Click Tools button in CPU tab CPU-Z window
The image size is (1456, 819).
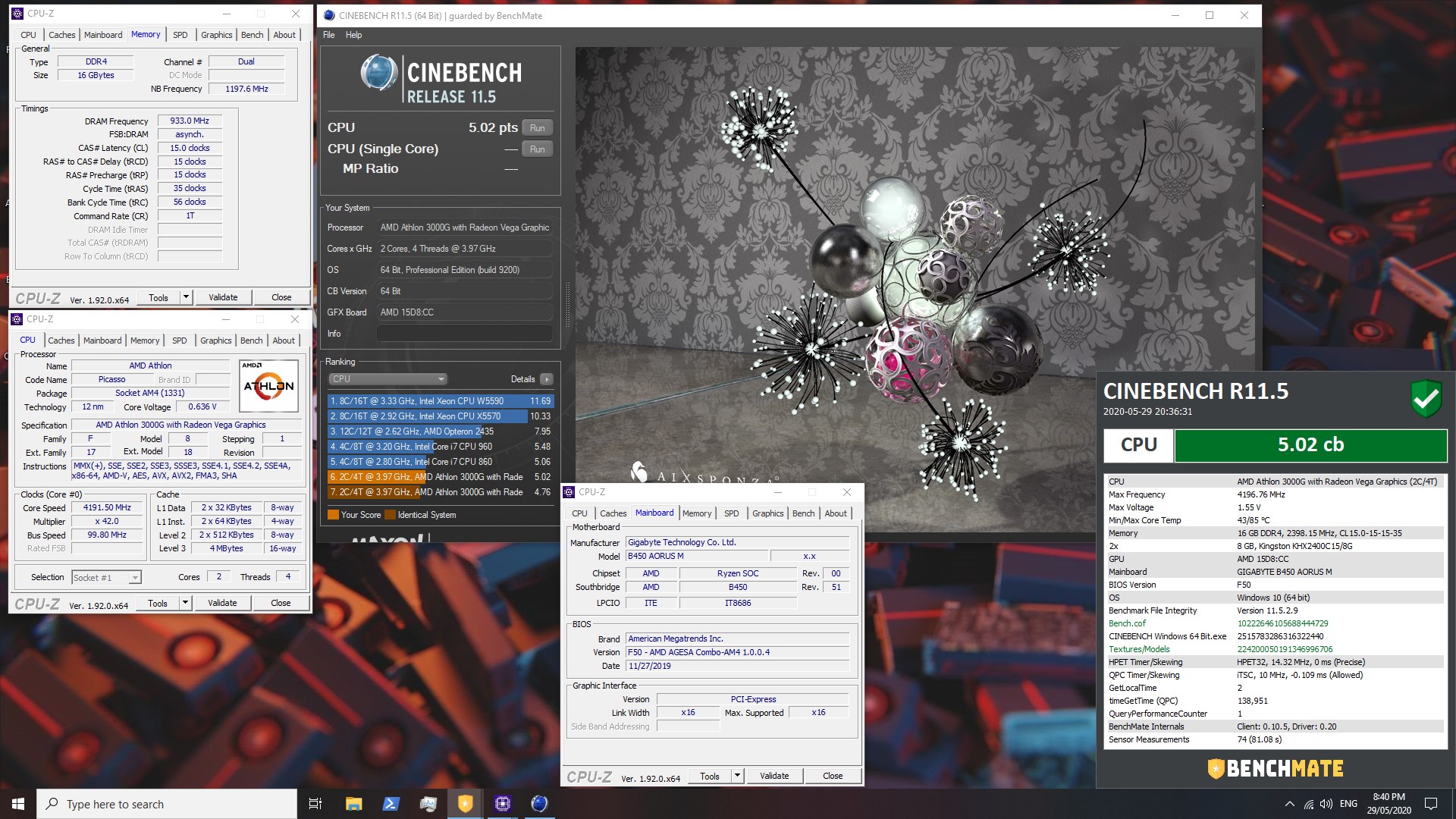158,603
